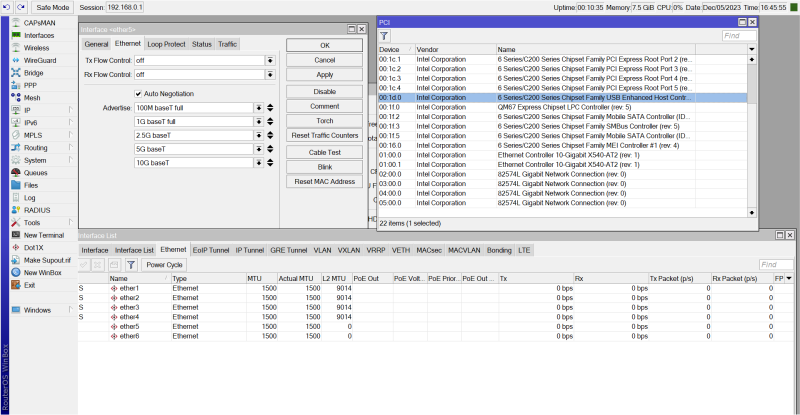This screenshot has width=800, height=415.
Task: Sort the PCI table by Vendor column
Action: pos(455,50)
